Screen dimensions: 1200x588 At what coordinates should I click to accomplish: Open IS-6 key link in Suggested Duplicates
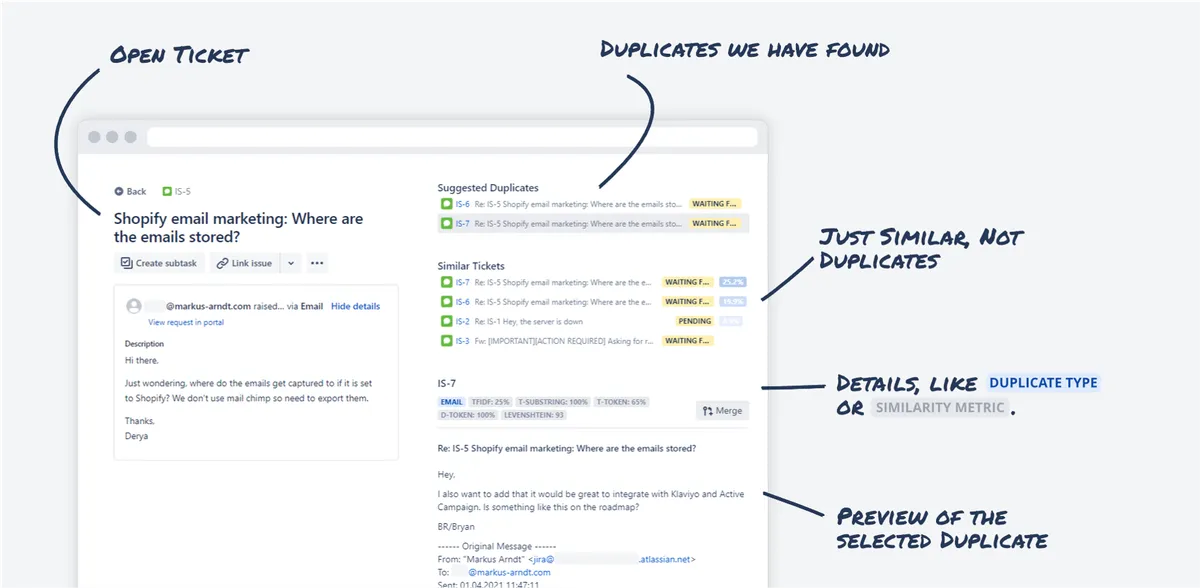[x=463, y=204]
